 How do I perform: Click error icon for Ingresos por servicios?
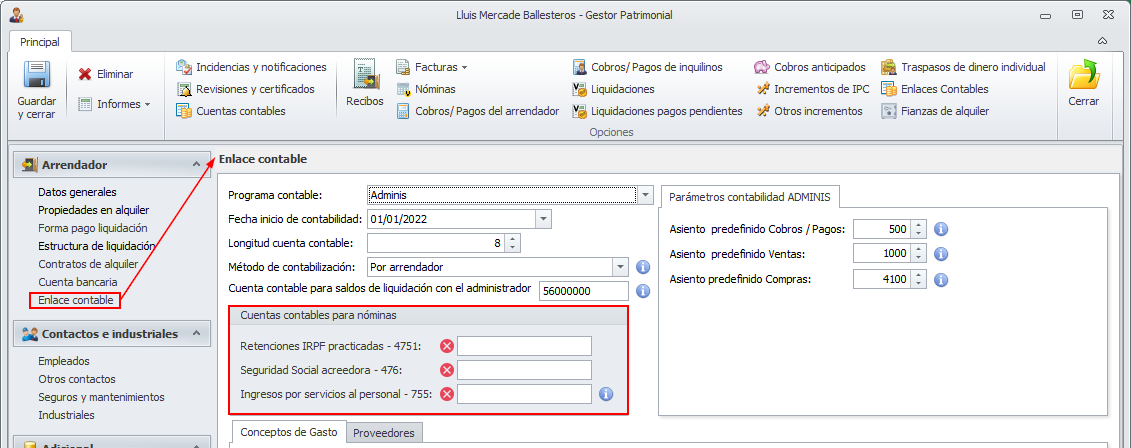point(446,394)
